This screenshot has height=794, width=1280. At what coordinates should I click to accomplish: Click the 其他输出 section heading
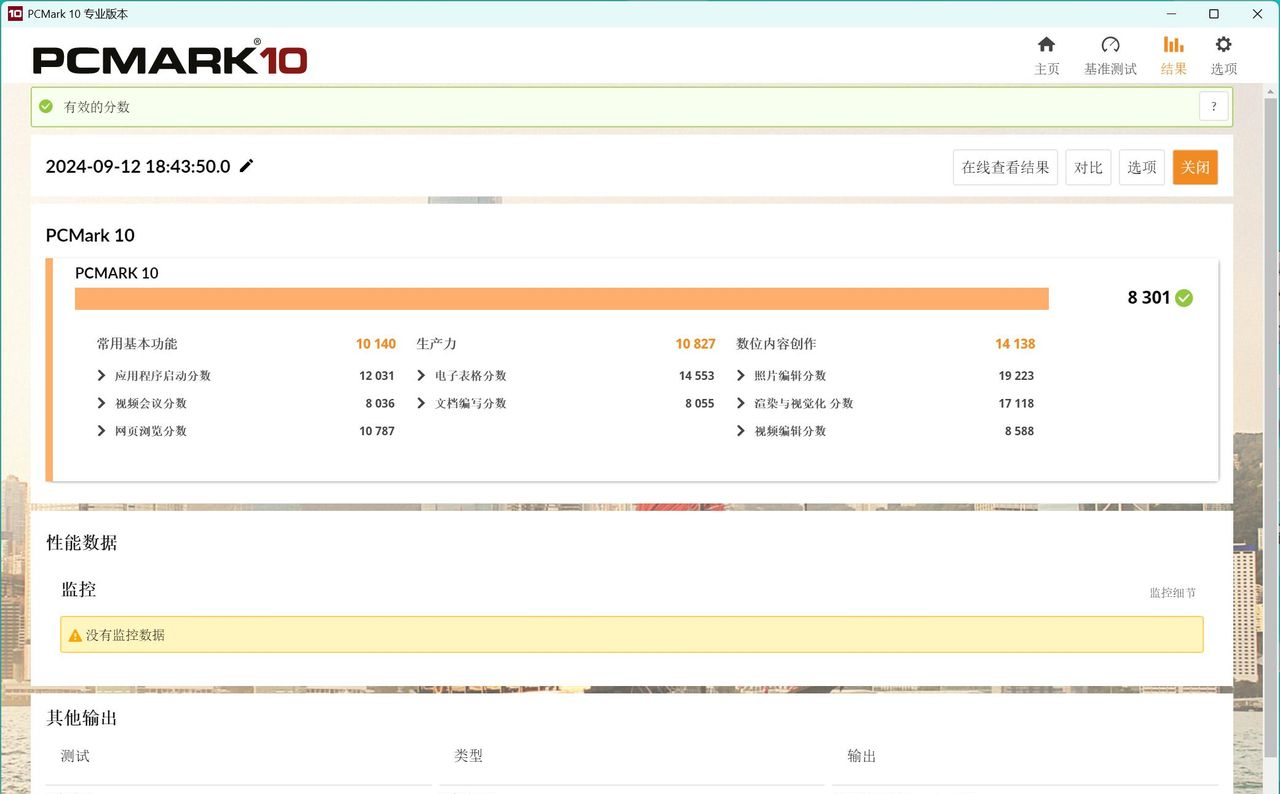tap(82, 718)
